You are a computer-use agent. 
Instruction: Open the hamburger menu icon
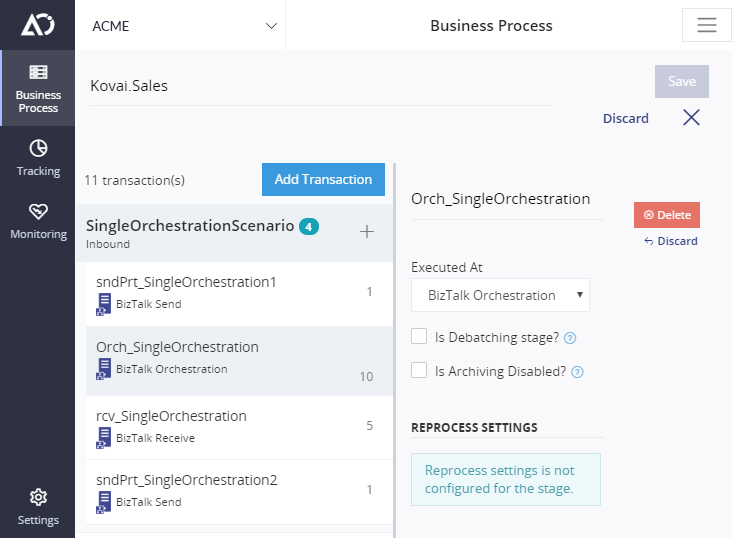click(x=706, y=25)
